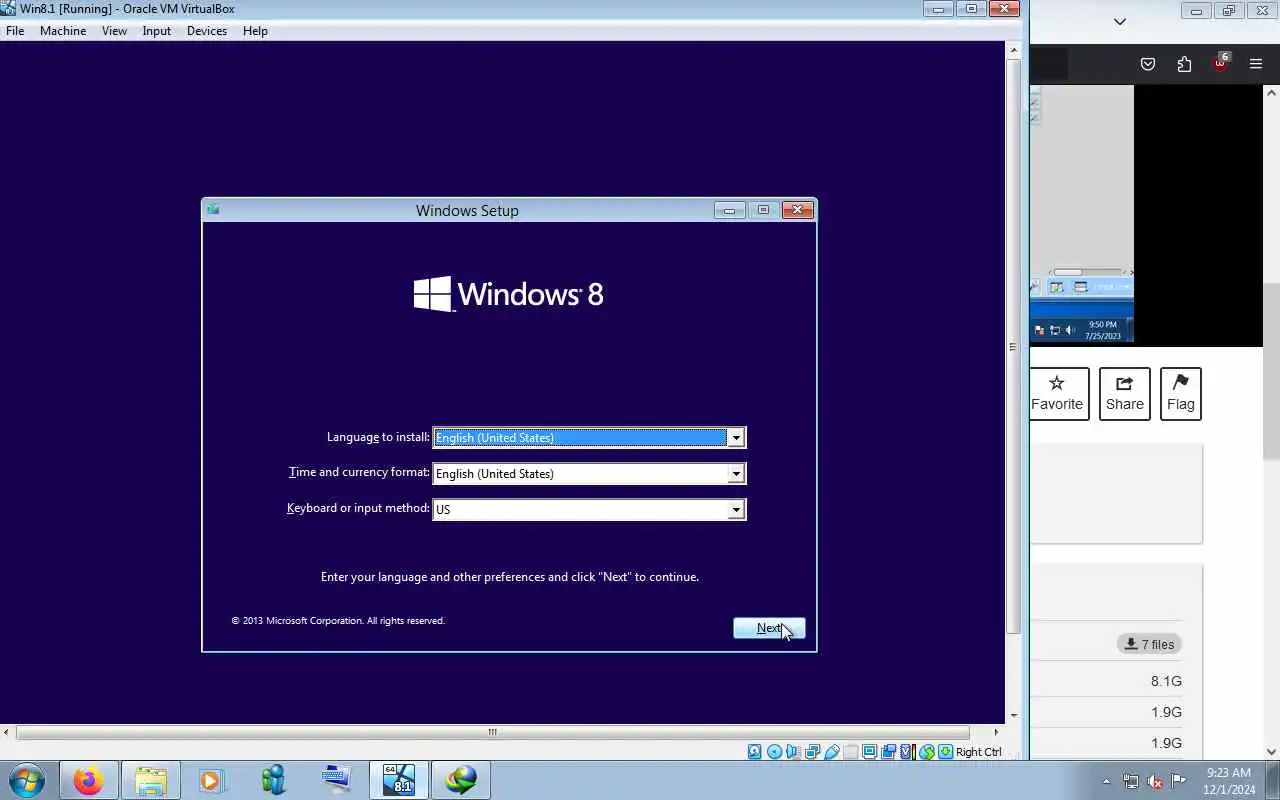Expand 'Keyboard or input method' dropdown
Screen dimensions: 1280x800
click(736, 509)
